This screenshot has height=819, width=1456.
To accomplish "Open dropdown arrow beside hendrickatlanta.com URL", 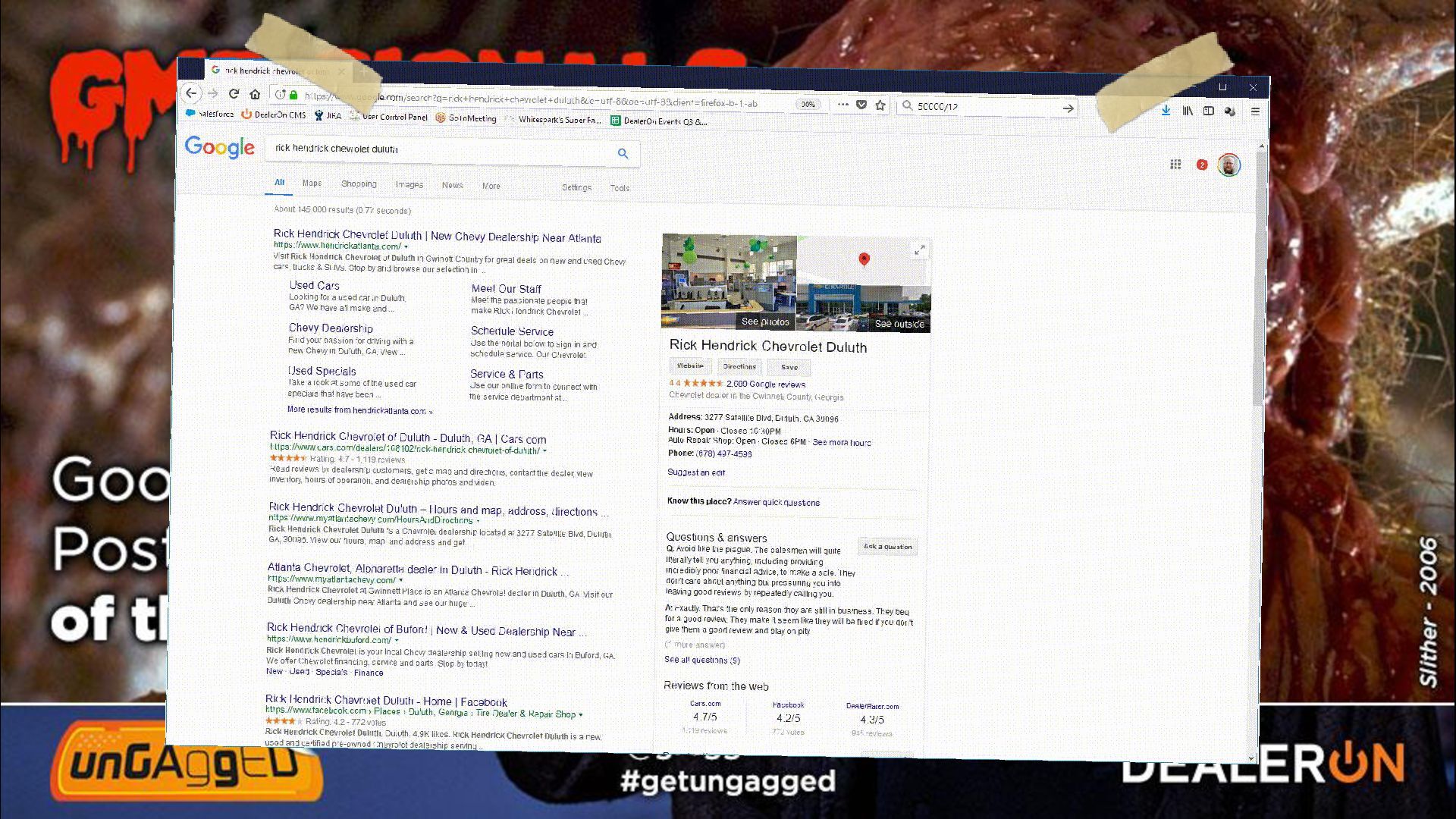I will click(x=406, y=246).
